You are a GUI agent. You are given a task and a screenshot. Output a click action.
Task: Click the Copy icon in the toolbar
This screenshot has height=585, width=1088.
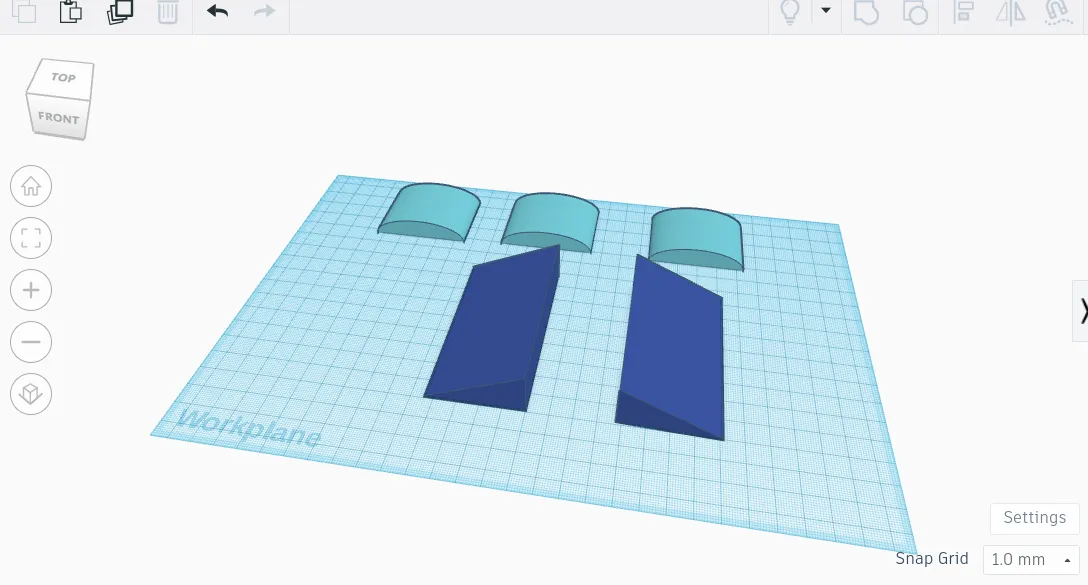tap(24, 11)
